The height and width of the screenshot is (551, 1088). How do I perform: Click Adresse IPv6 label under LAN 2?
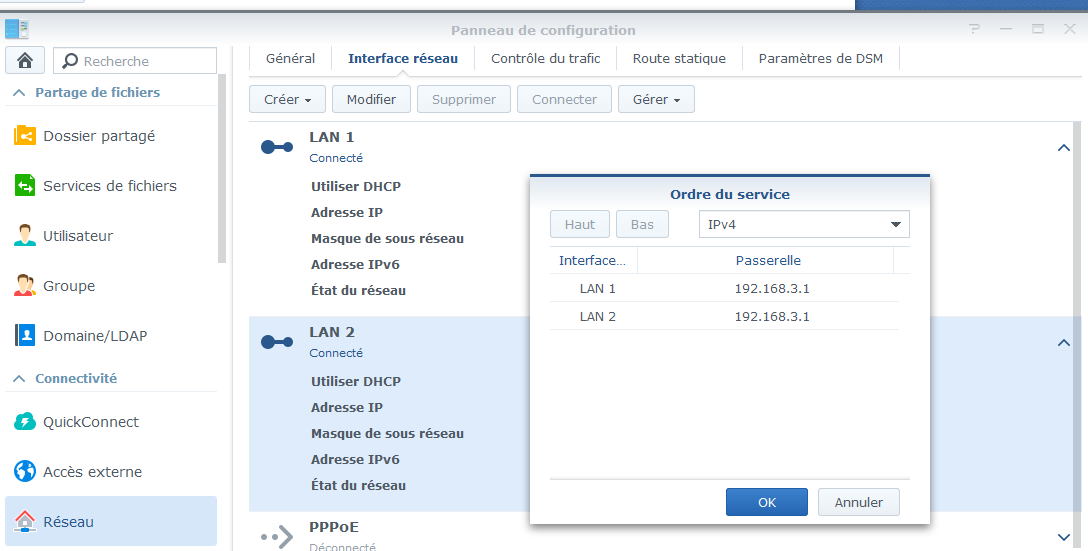(355, 459)
